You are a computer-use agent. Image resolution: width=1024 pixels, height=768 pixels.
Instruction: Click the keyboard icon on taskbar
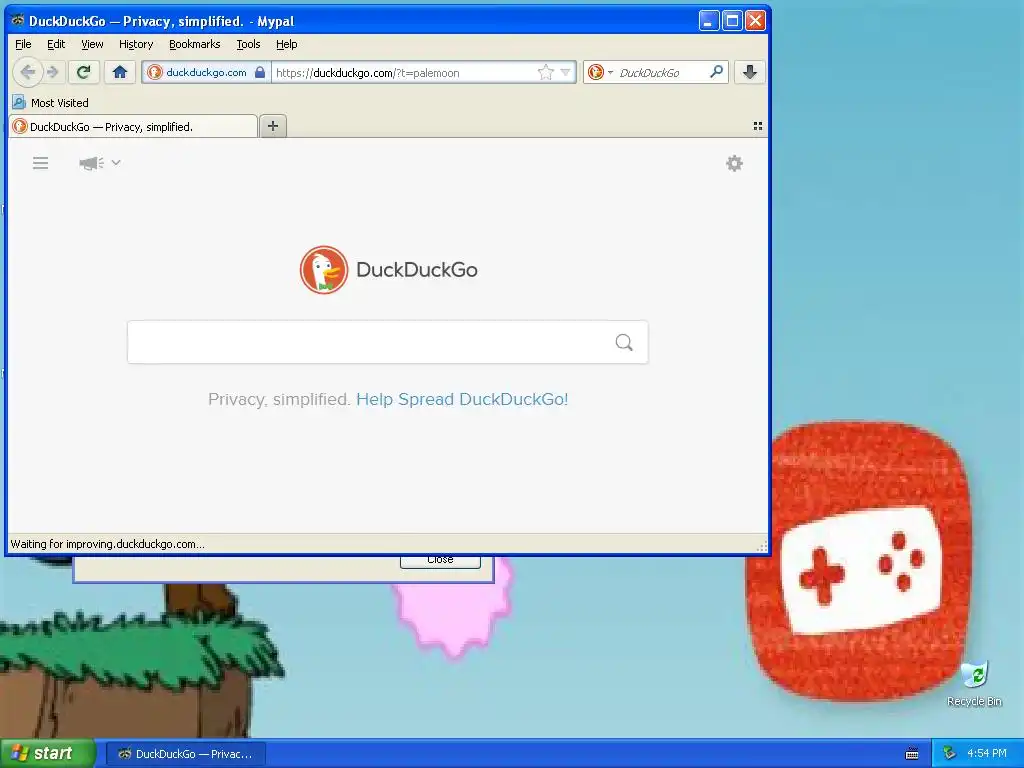[912, 754]
